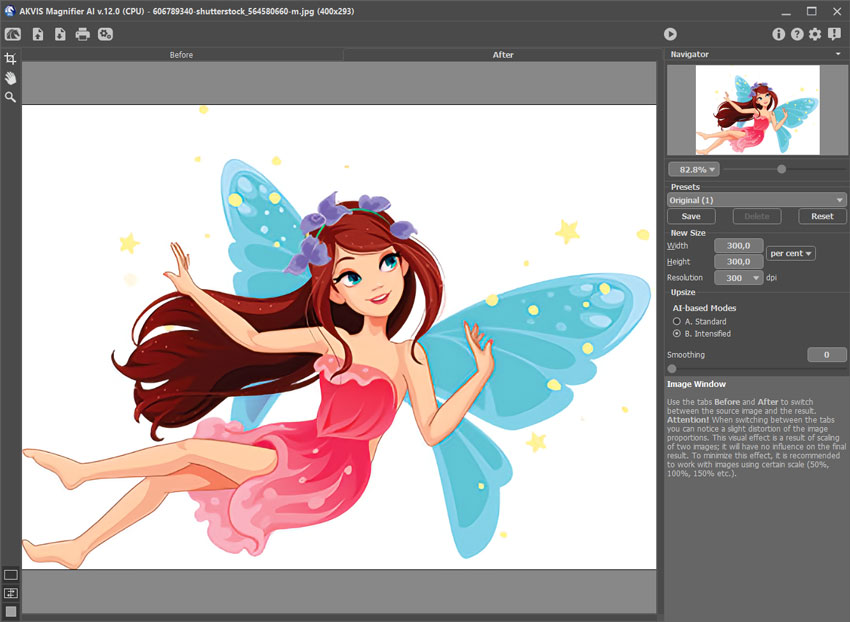Click the Smoothing value field
Viewport: 850px width, 622px height.
[x=827, y=355]
